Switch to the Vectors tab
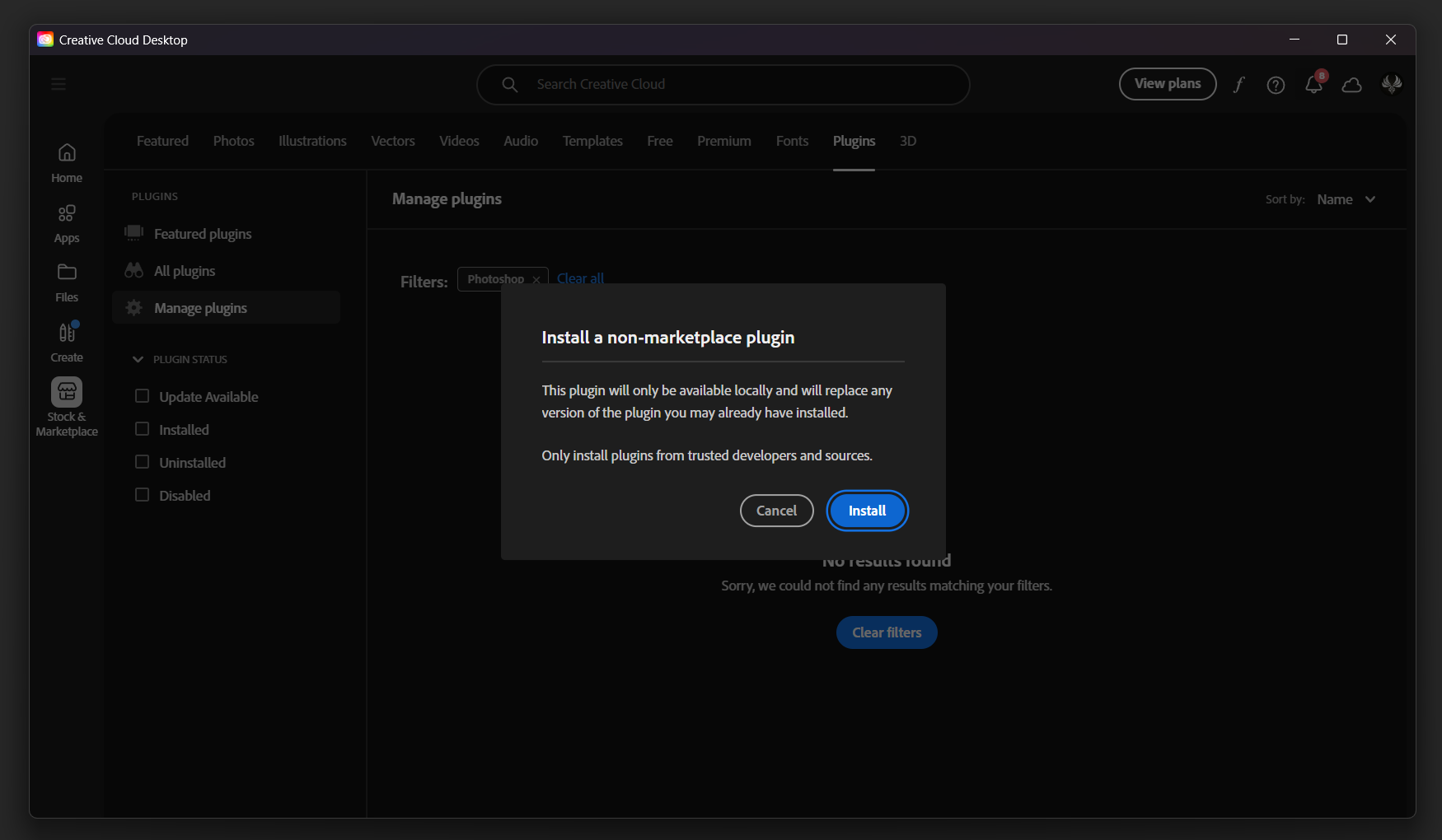 coord(393,141)
